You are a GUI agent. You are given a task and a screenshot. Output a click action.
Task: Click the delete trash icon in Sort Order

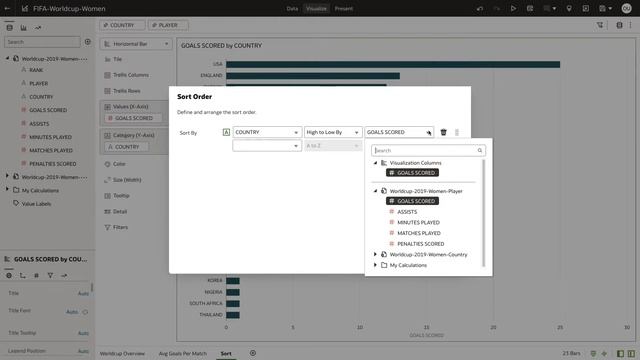click(444, 132)
